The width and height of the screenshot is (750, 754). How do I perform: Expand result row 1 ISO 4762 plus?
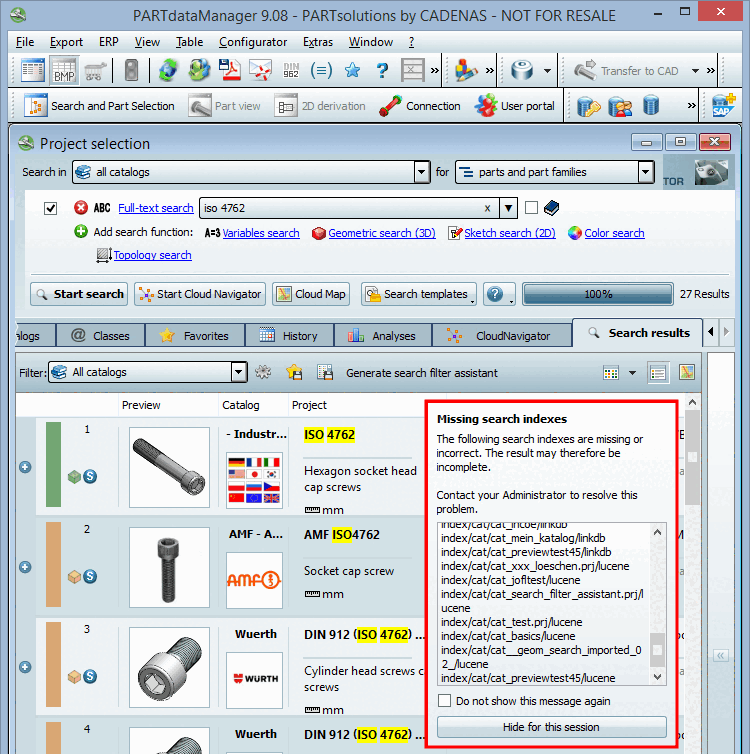25,467
